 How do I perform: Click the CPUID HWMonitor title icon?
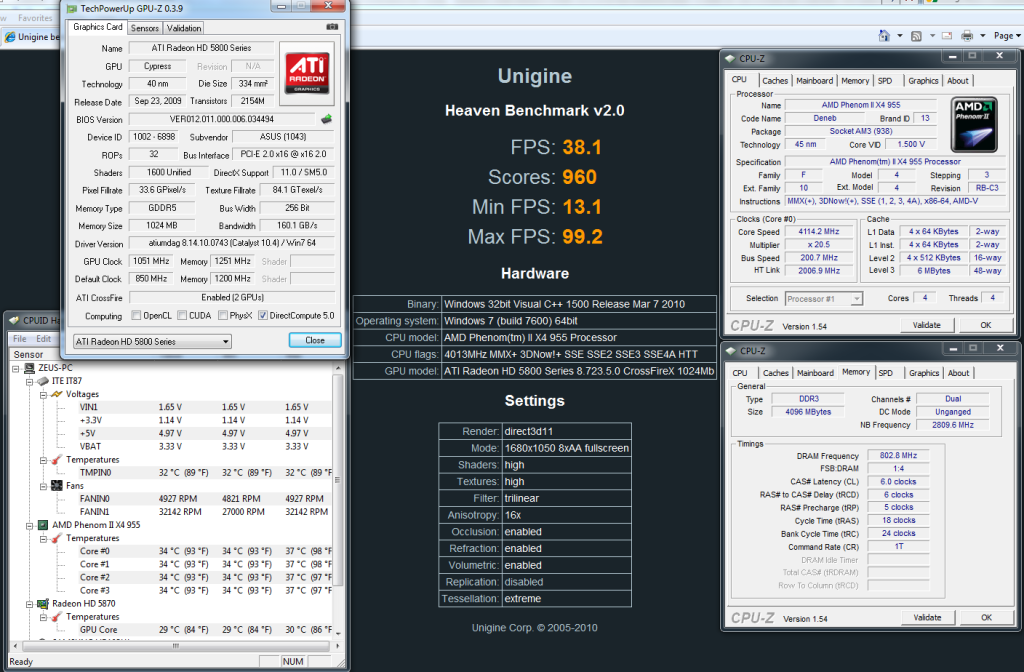click(x=14, y=320)
